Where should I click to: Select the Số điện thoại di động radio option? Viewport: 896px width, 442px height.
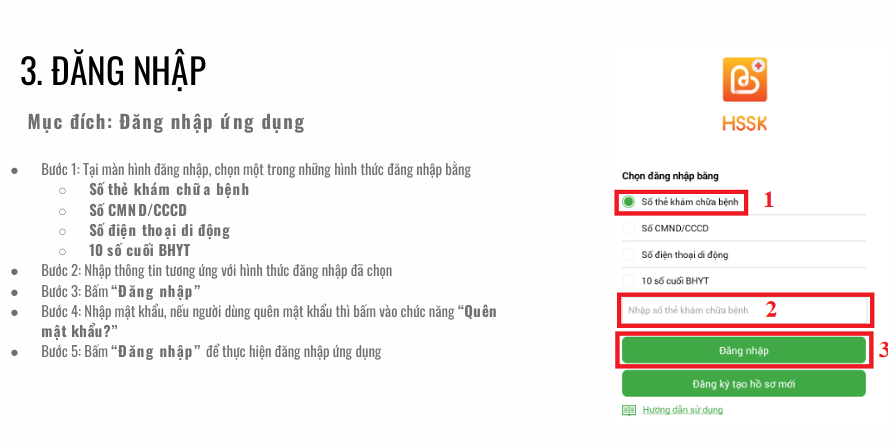(x=628, y=255)
